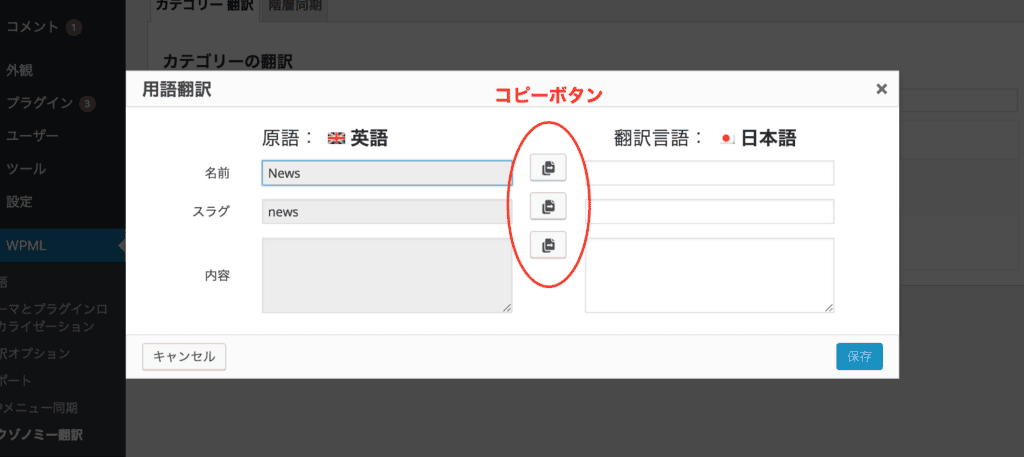Click the copy button beside the 名前 field
Viewport: 1024px width, 457px height.
click(548, 168)
